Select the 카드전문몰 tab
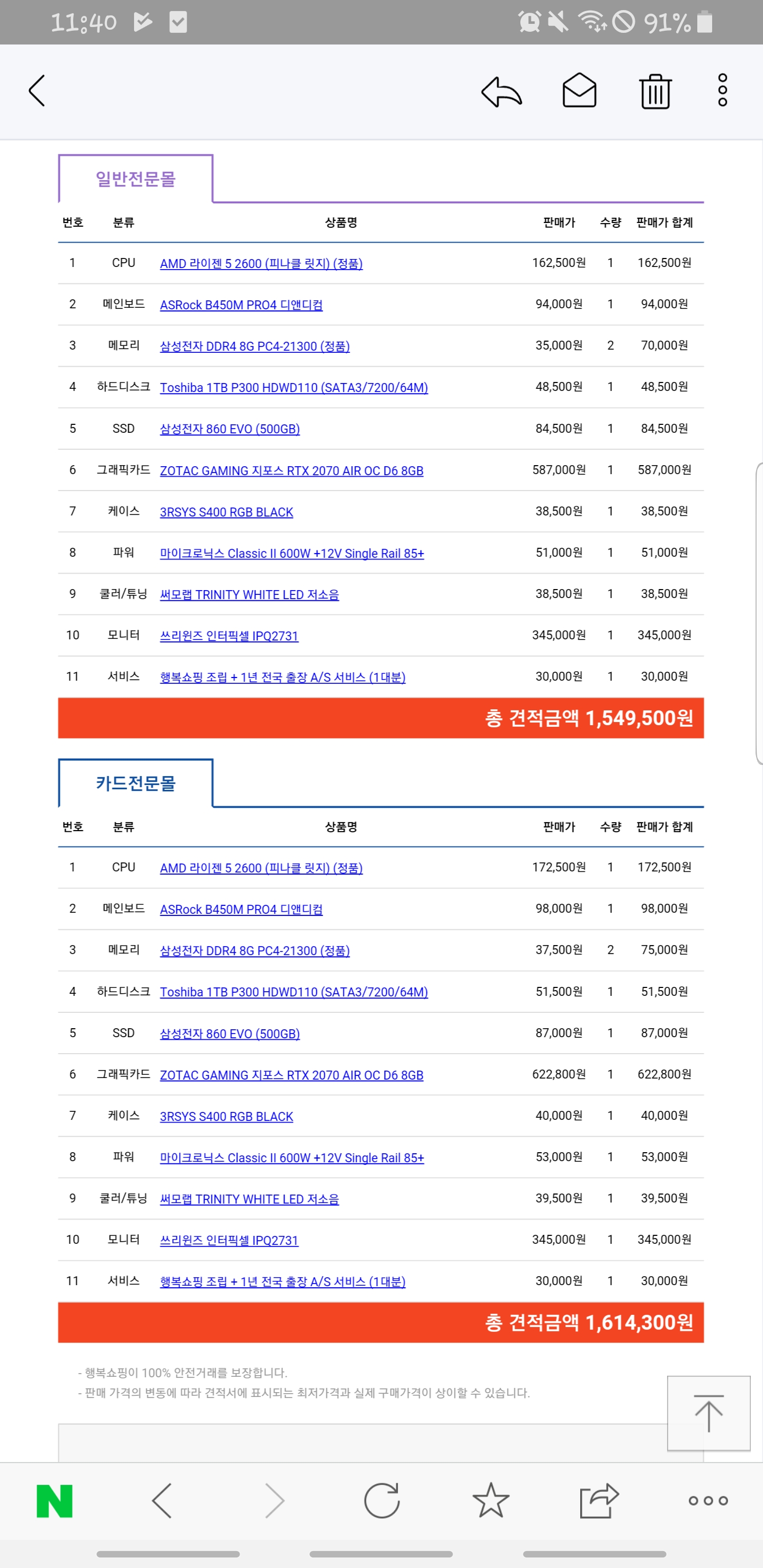This screenshot has width=763, height=1568. click(136, 783)
